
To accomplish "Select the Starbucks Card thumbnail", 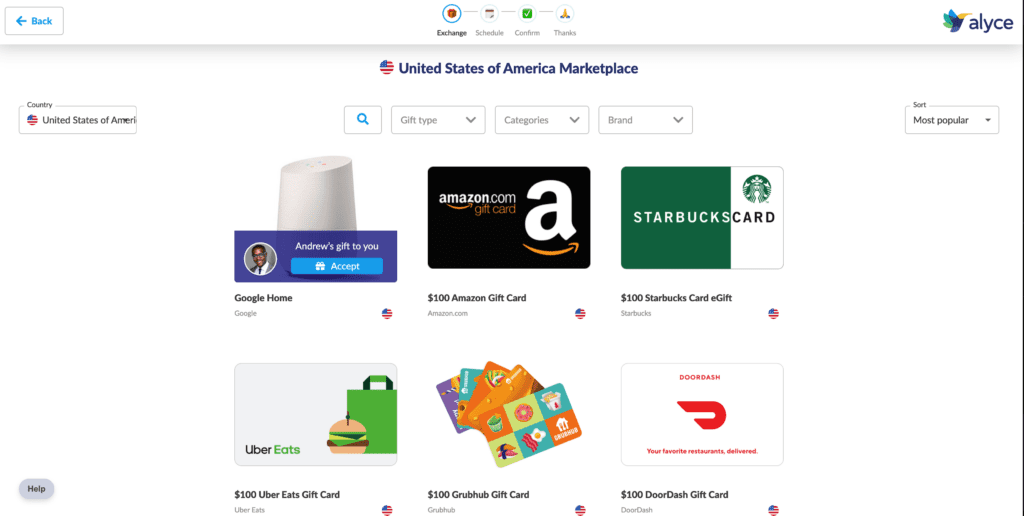I will coord(702,218).
